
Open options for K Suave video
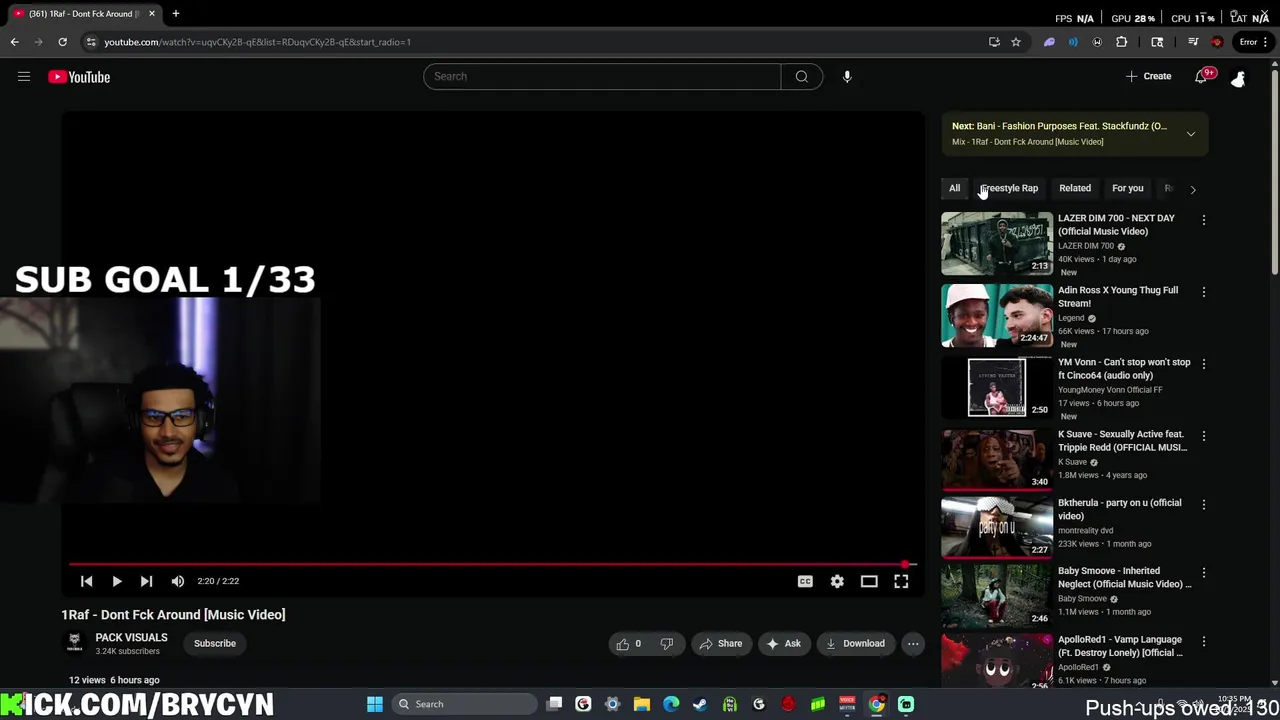[x=1204, y=436]
